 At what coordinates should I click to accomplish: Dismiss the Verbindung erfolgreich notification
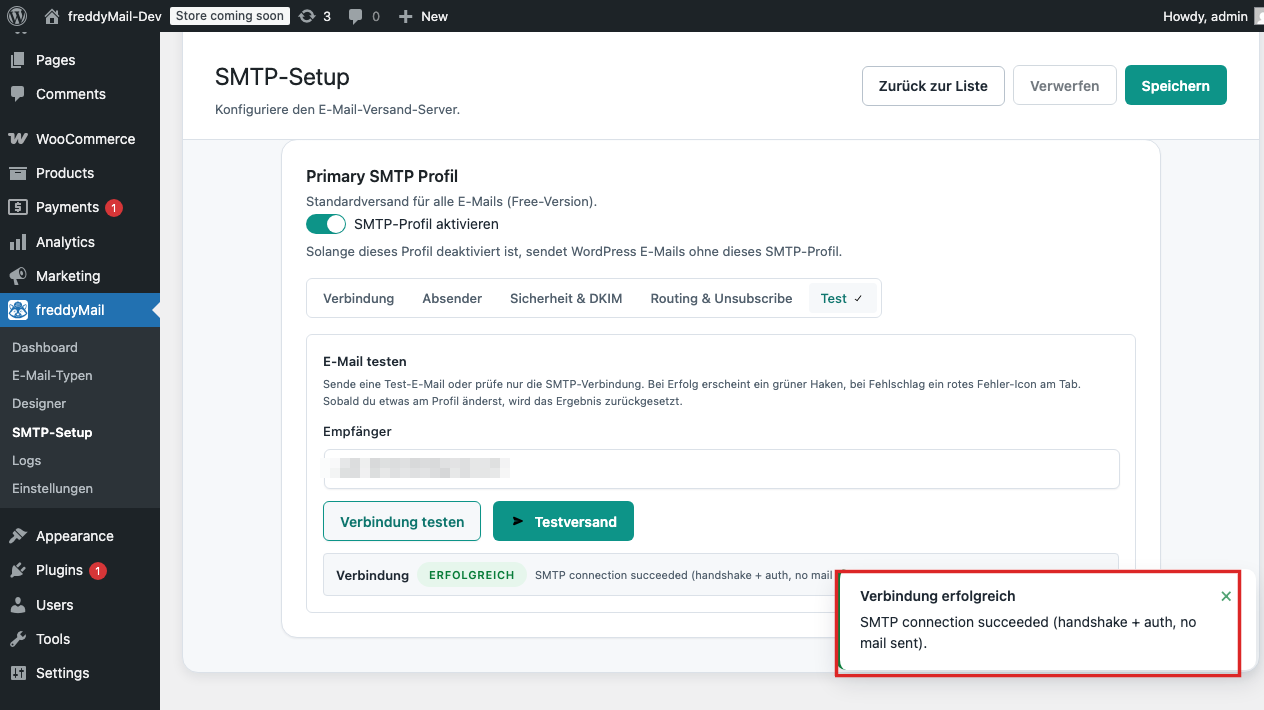point(1226,596)
